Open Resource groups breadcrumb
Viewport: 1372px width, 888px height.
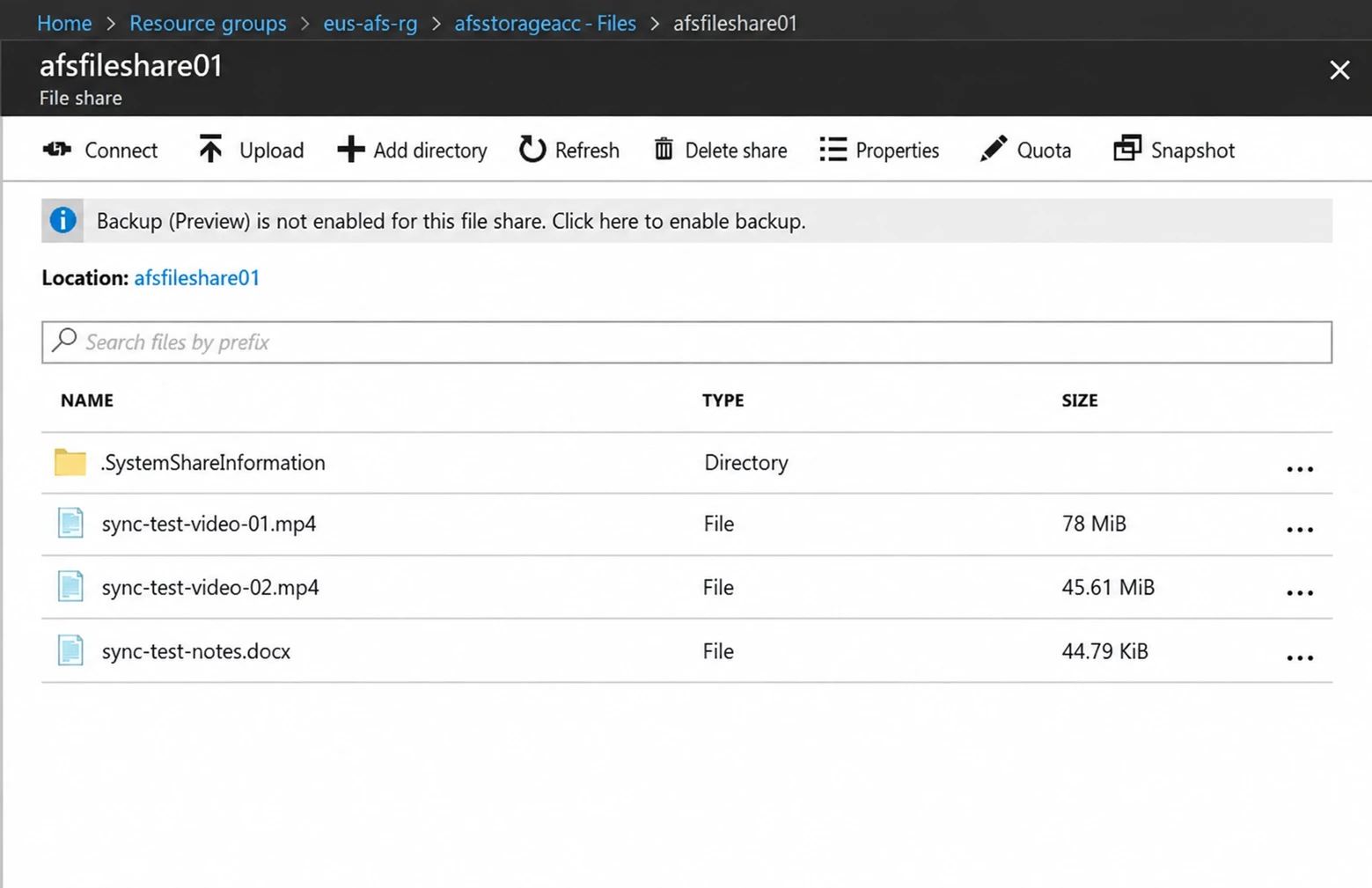(208, 23)
